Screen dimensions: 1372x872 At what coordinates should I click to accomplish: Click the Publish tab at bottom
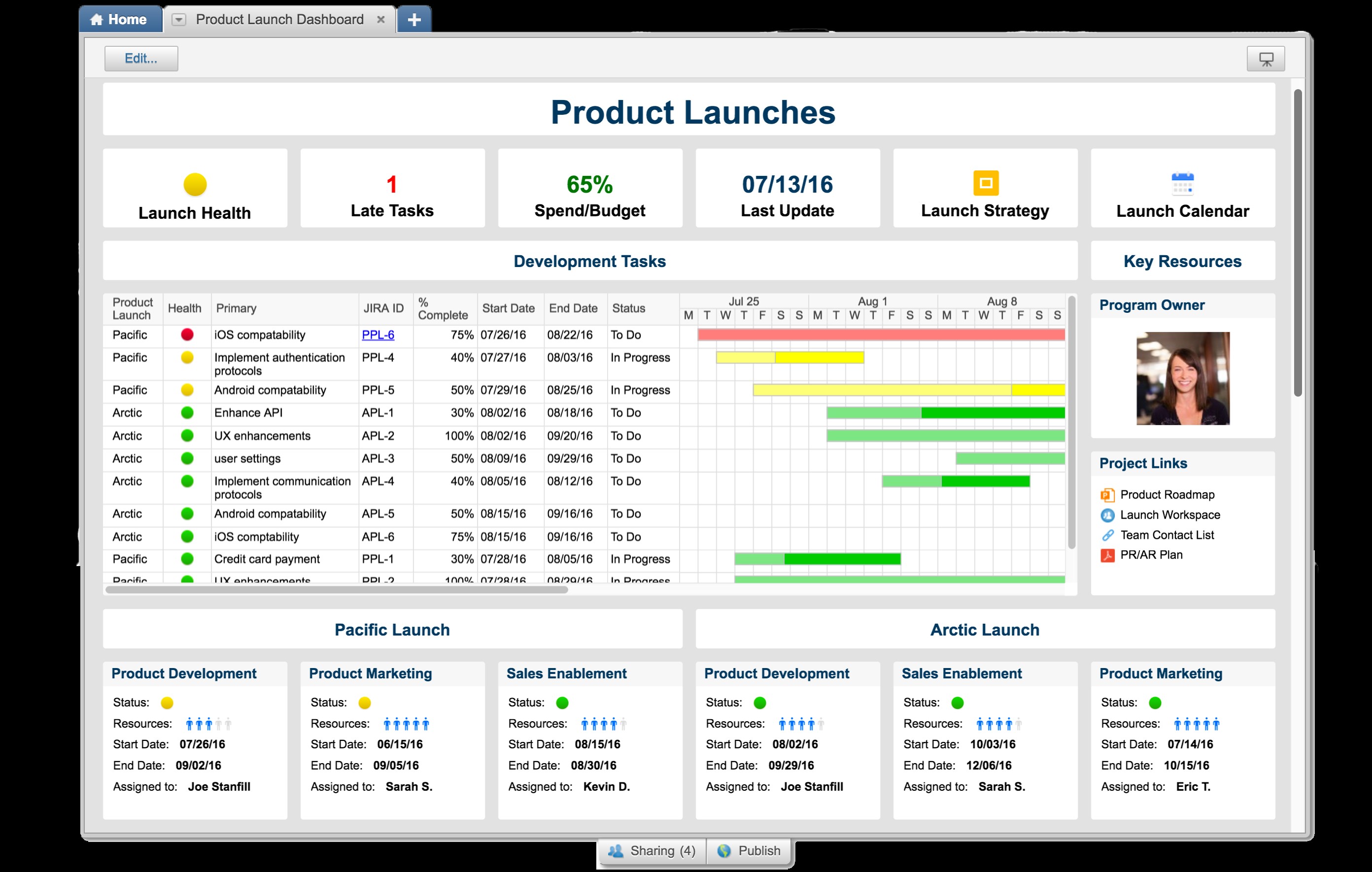749,851
